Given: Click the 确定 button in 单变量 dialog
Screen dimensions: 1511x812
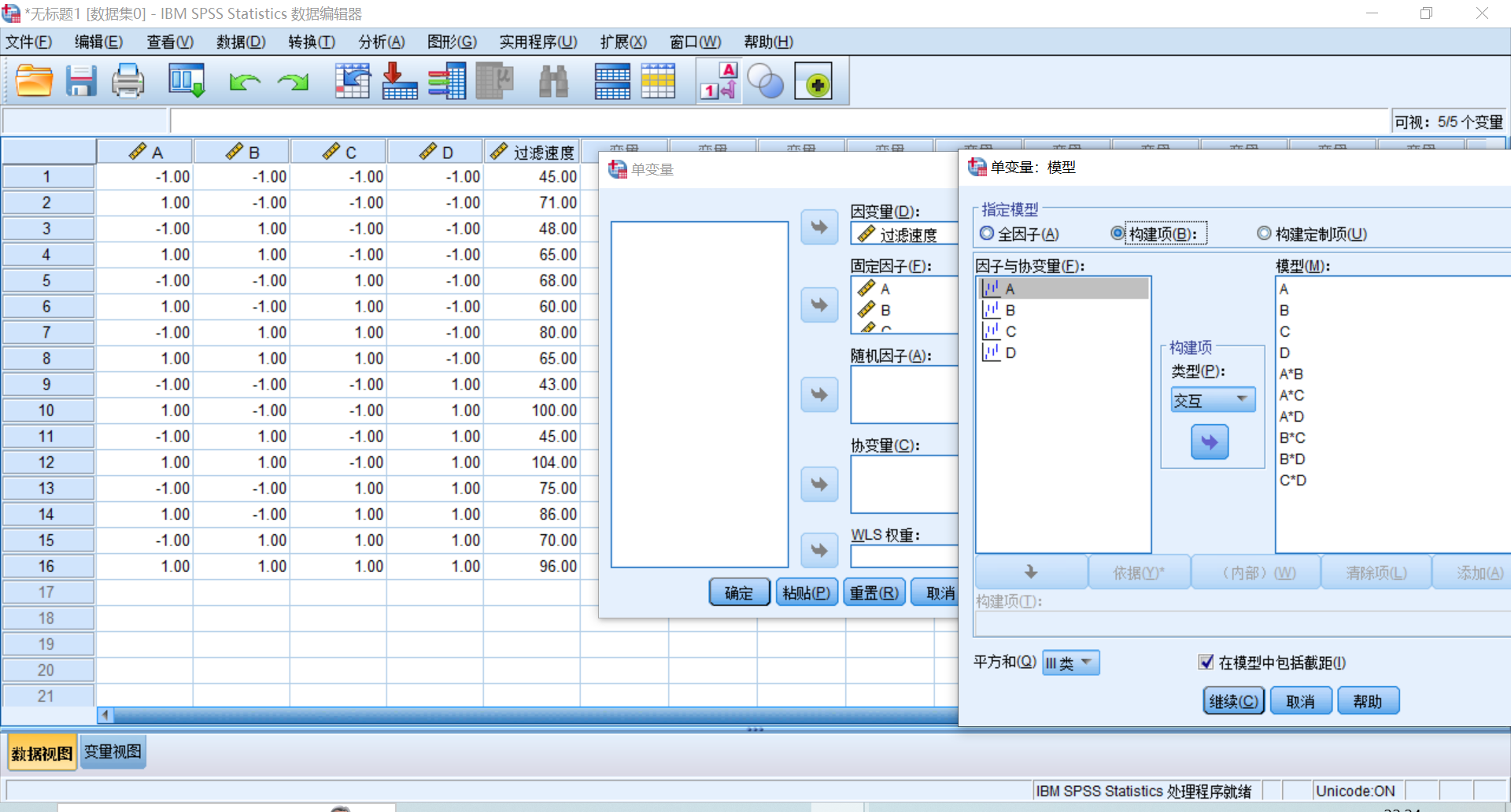Looking at the screenshot, I should (739, 592).
